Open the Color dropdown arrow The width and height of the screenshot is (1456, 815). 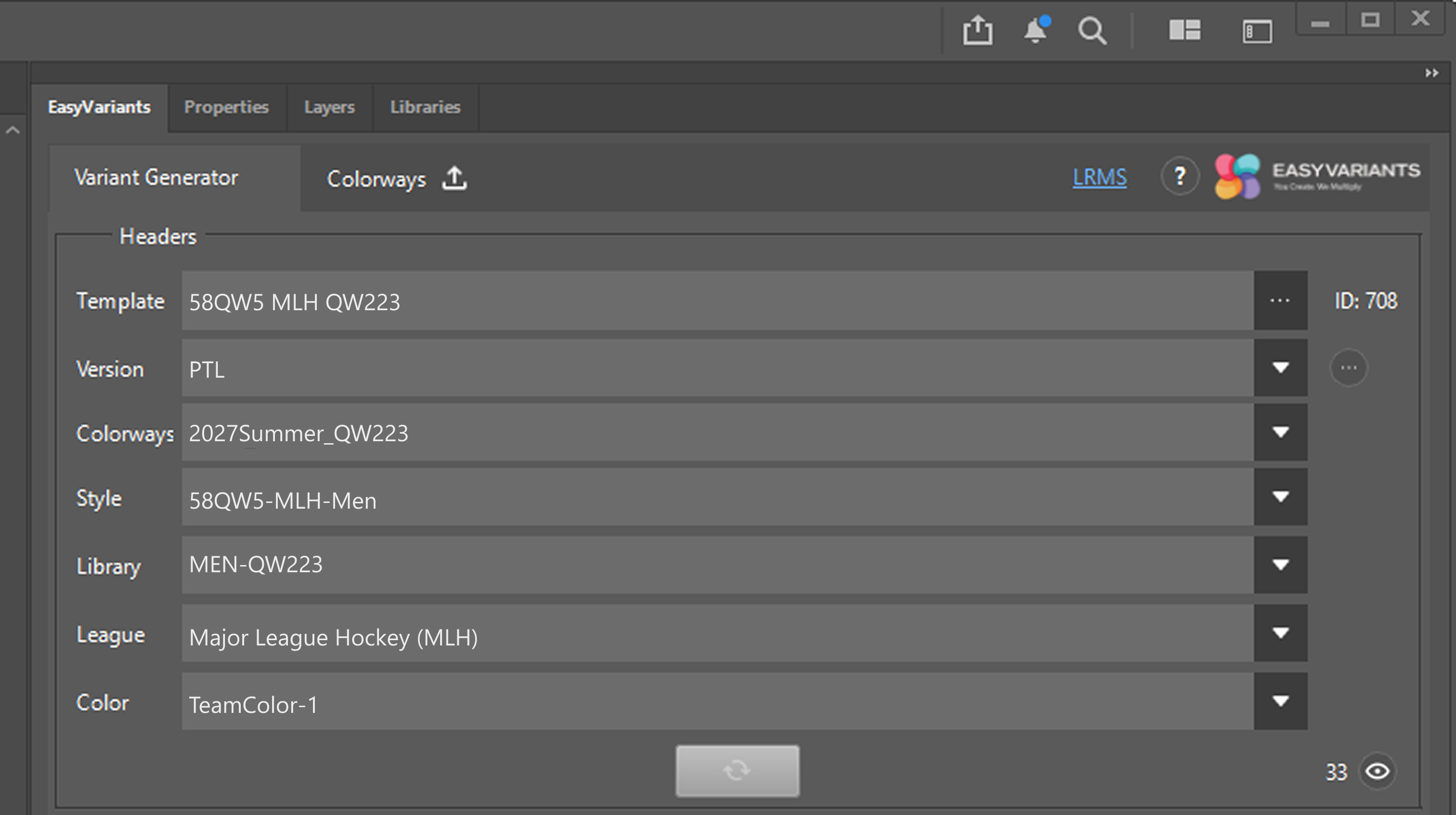(1280, 701)
